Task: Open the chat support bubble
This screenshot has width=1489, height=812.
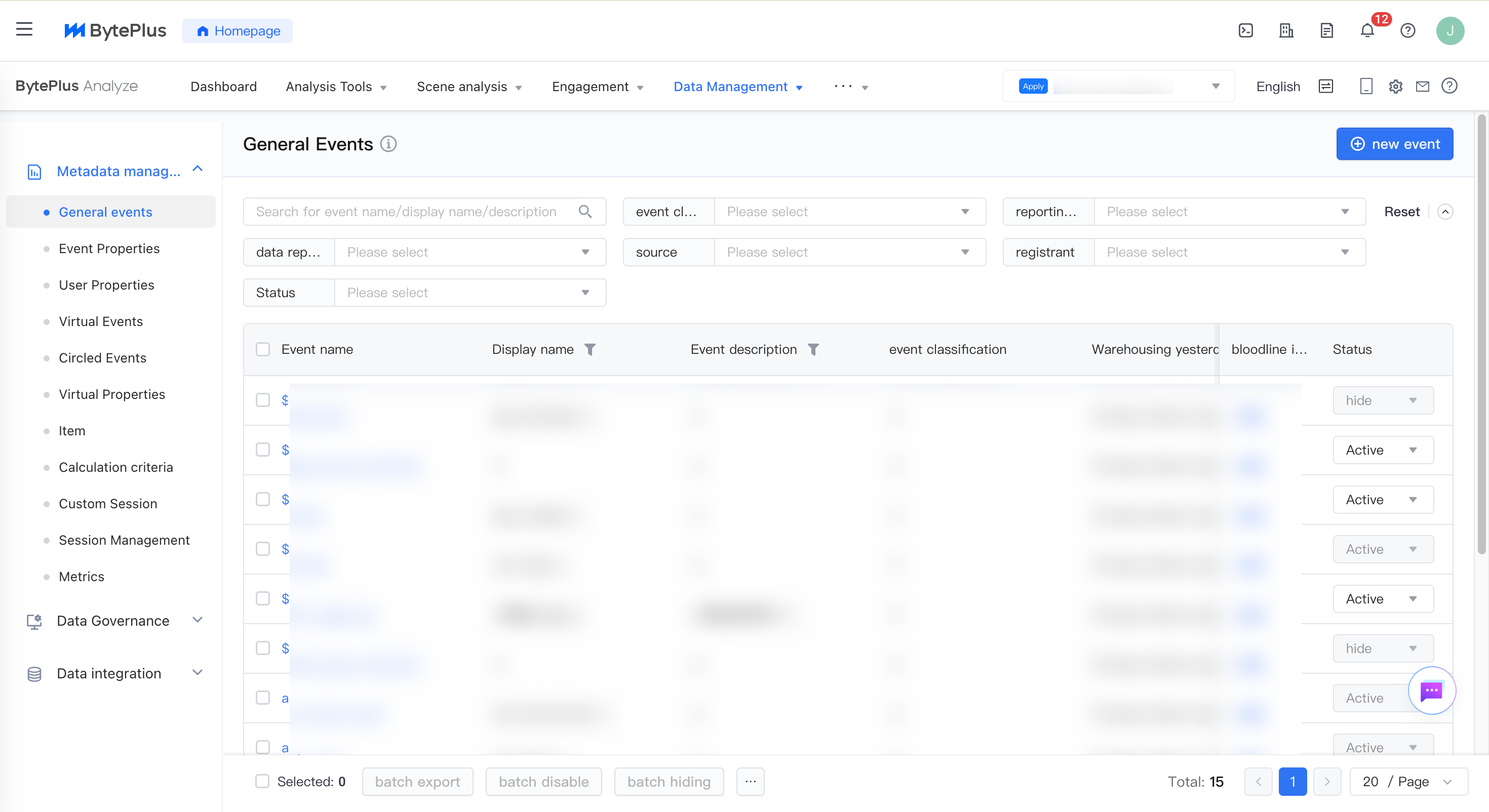Action: 1431,691
